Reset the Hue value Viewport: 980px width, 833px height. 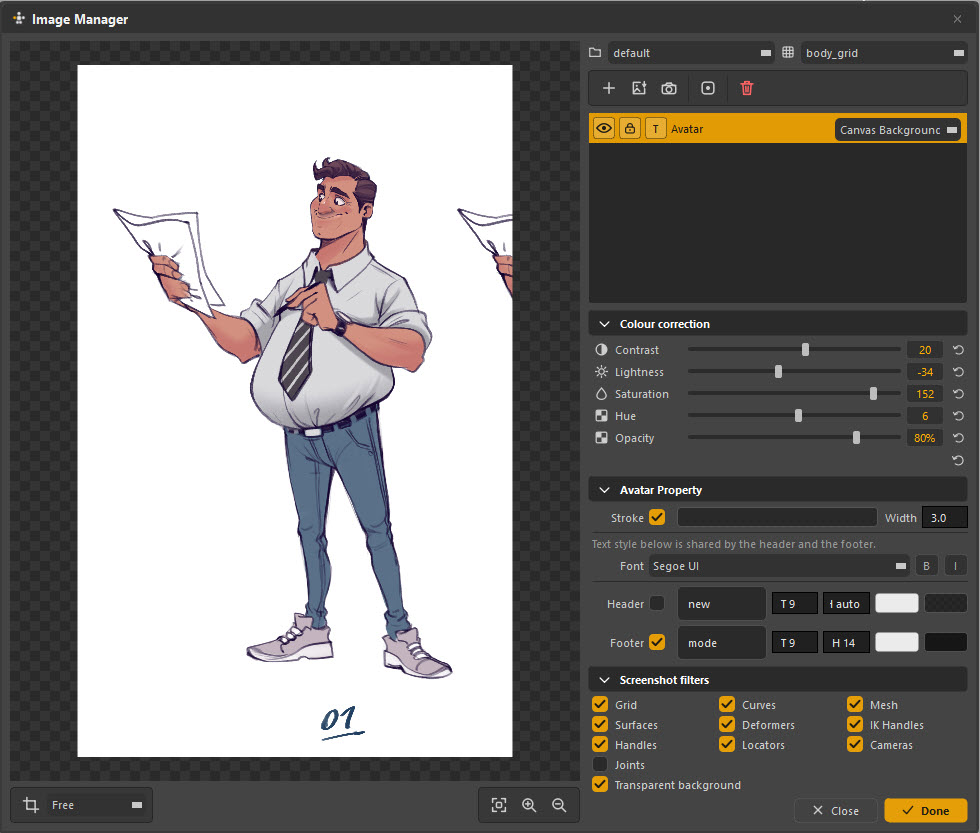point(958,416)
